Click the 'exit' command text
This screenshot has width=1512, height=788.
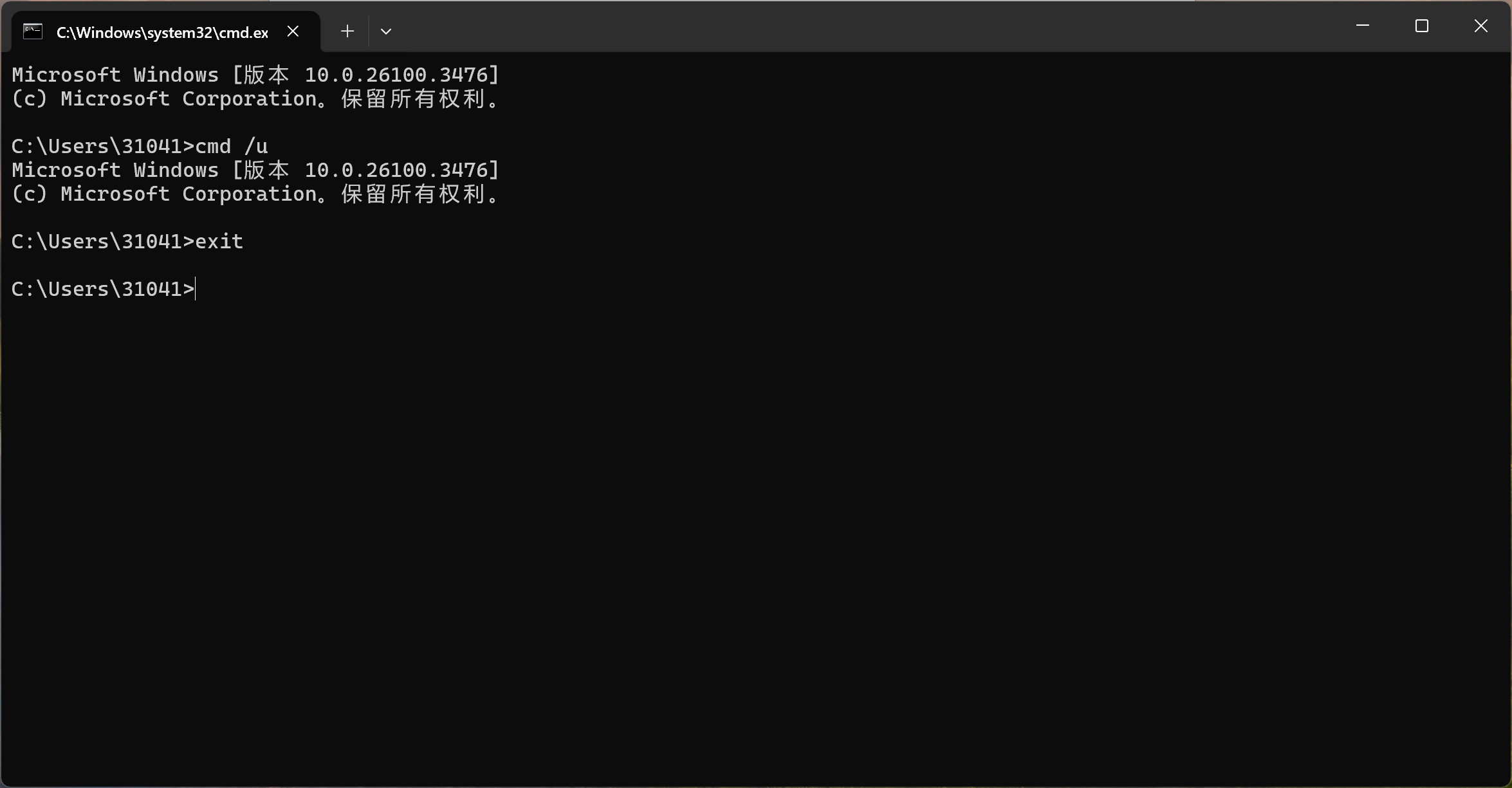219,241
